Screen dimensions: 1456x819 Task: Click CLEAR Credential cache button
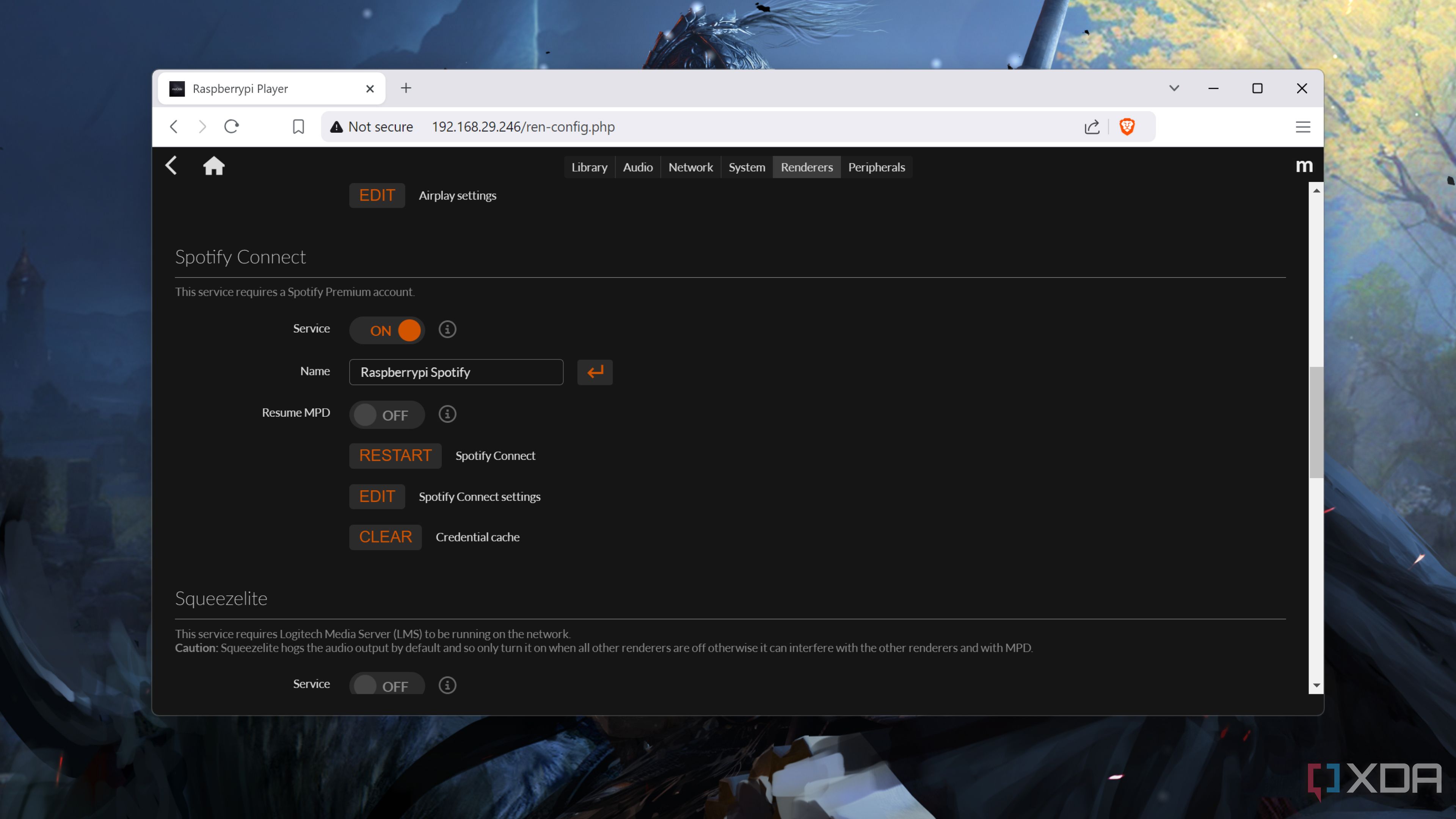386,537
